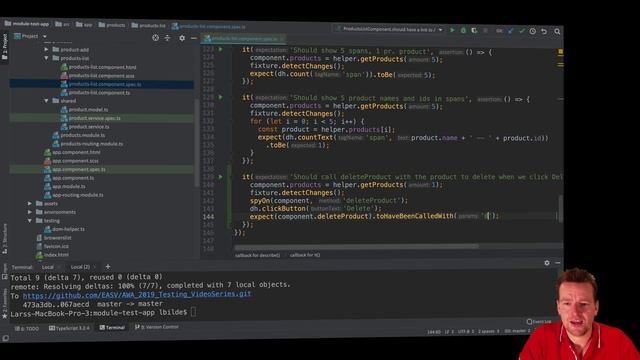Open Favorites side panel star
640x360 pixels.
click(5, 316)
